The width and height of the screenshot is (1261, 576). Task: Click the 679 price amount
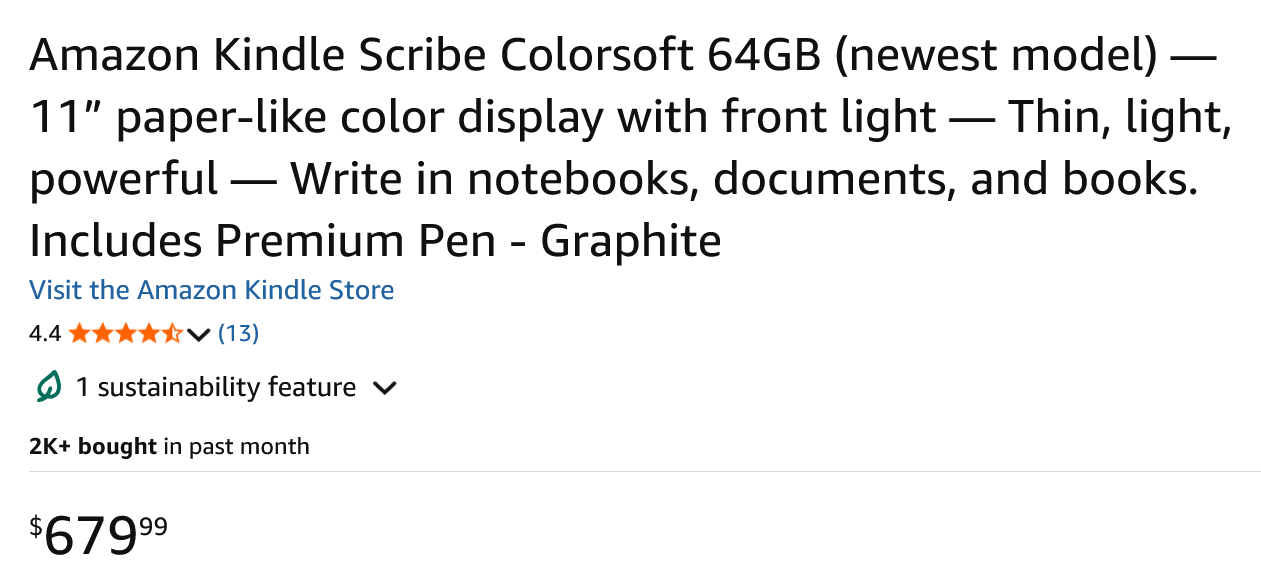[91, 536]
